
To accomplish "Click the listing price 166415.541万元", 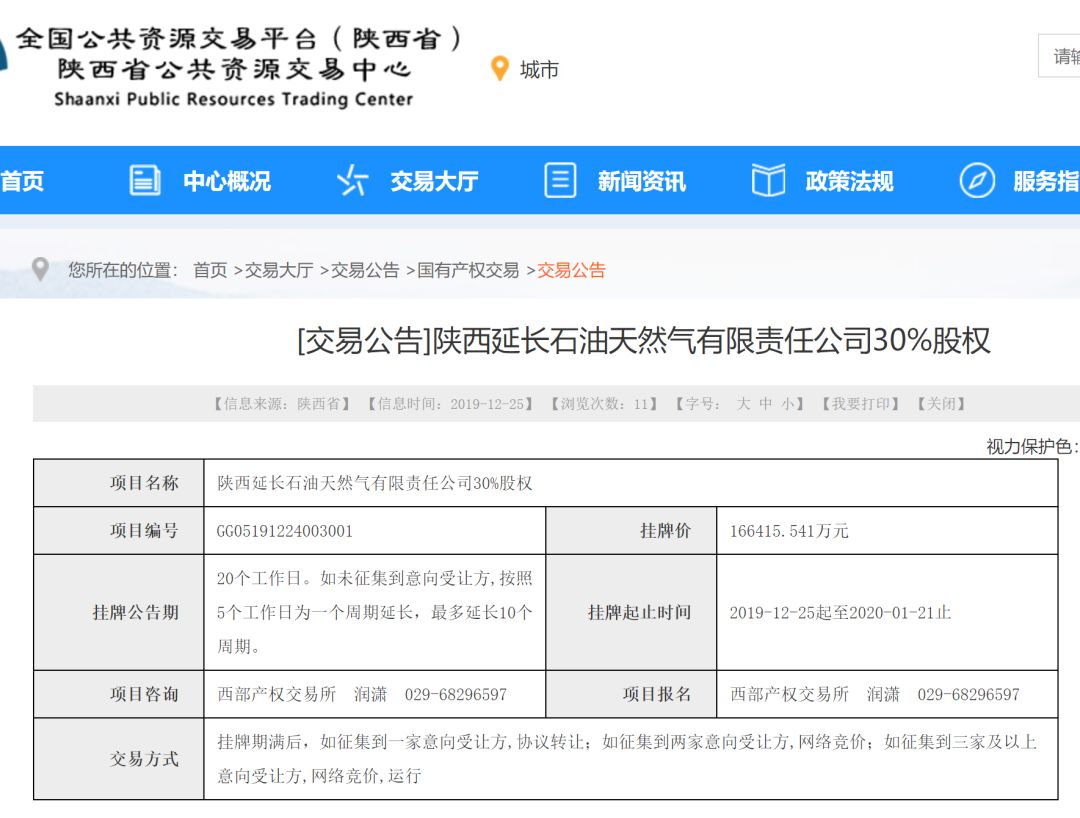I will [x=789, y=531].
